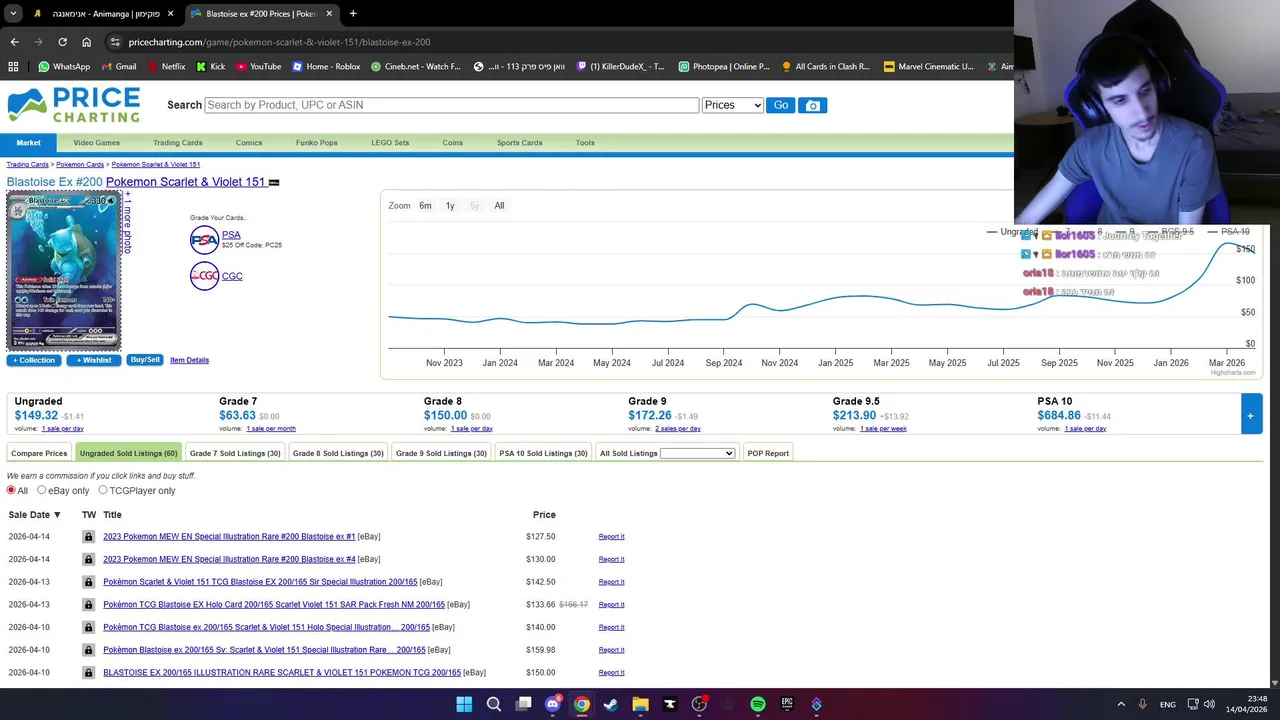Click the Buy/Sell button
Screen dimensions: 1280x720
tap(144, 360)
